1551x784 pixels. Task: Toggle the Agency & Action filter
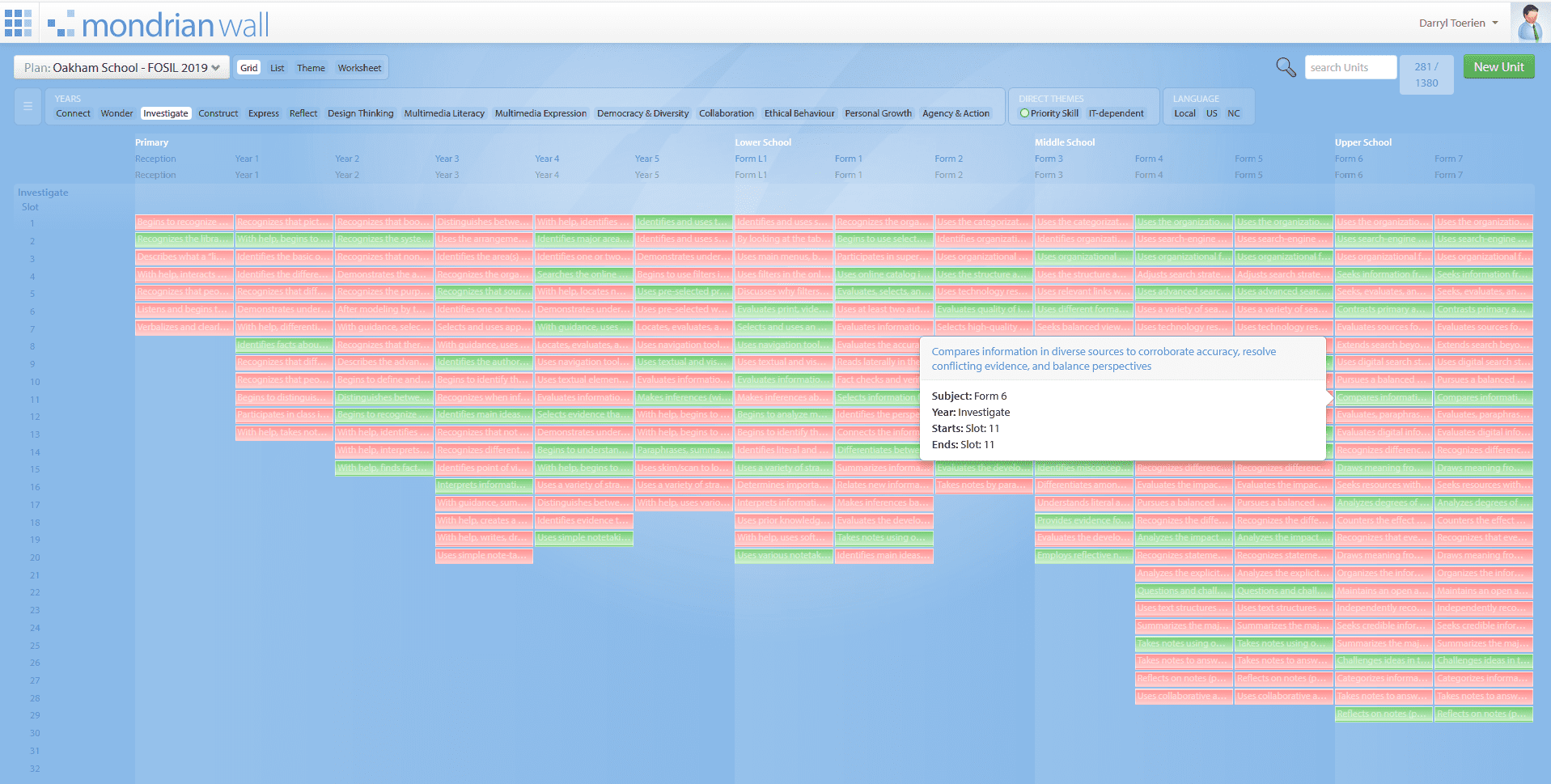click(x=956, y=113)
